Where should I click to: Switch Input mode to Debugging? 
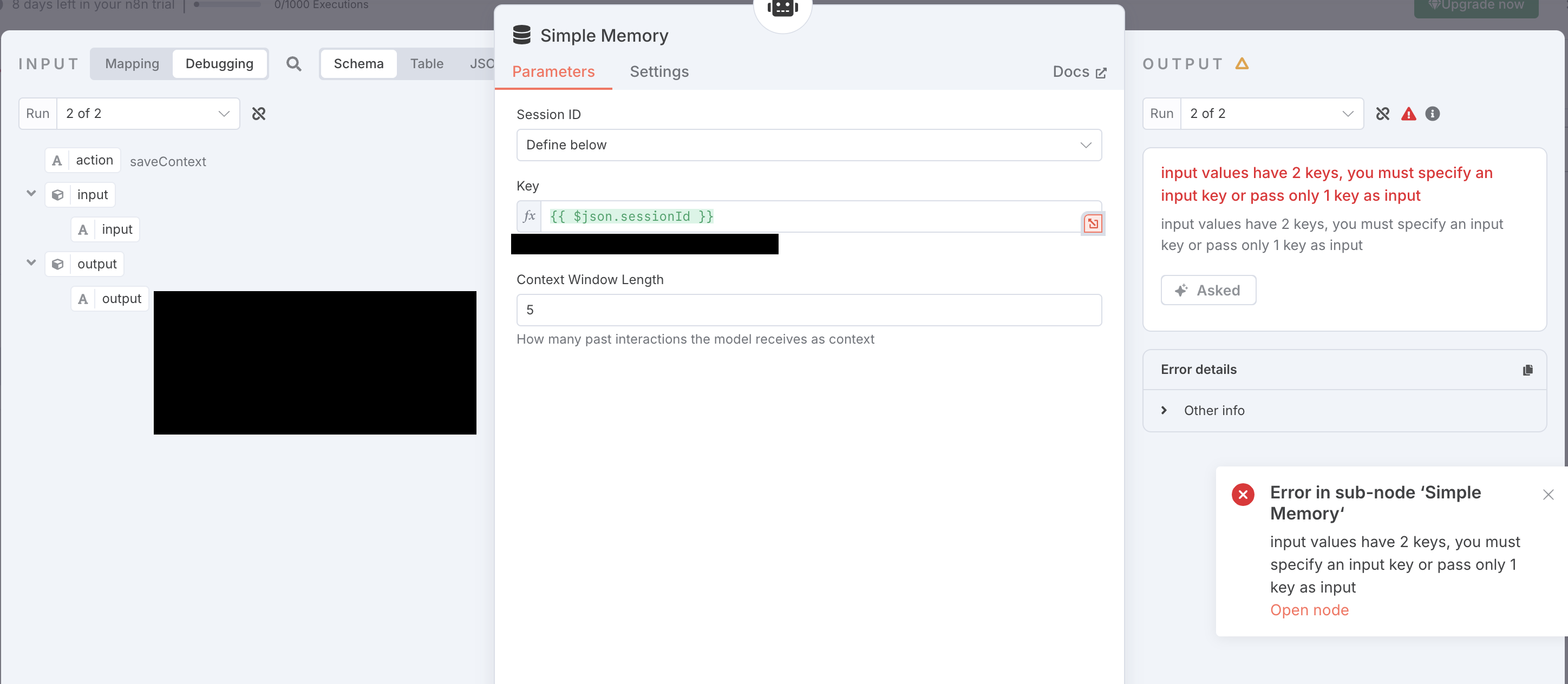point(219,64)
